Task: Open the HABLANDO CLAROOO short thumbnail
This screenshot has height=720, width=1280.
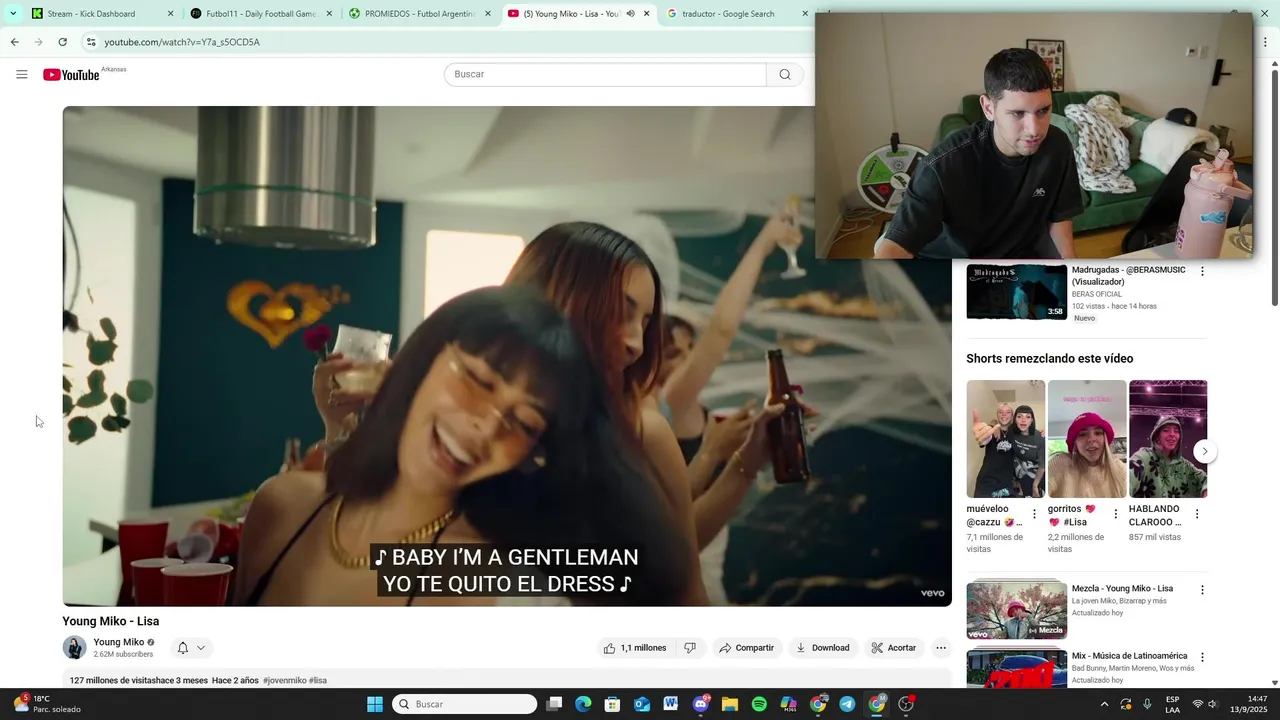Action: click(1168, 438)
